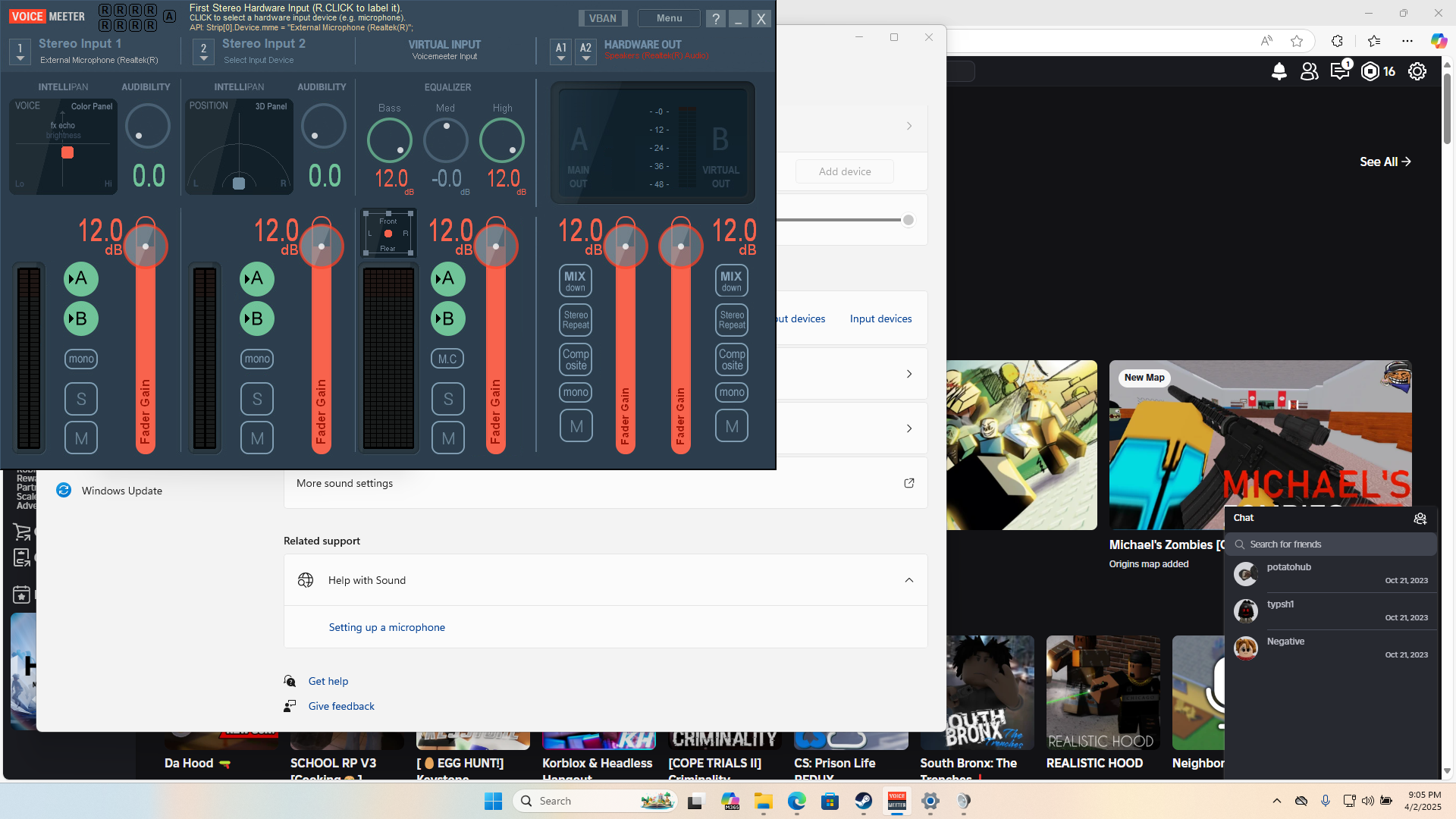This screenshot has width=1456, height=819.
Task: Mute Stereo Input 1 strip
Action: pyautogui.click(x=81, y=438)
